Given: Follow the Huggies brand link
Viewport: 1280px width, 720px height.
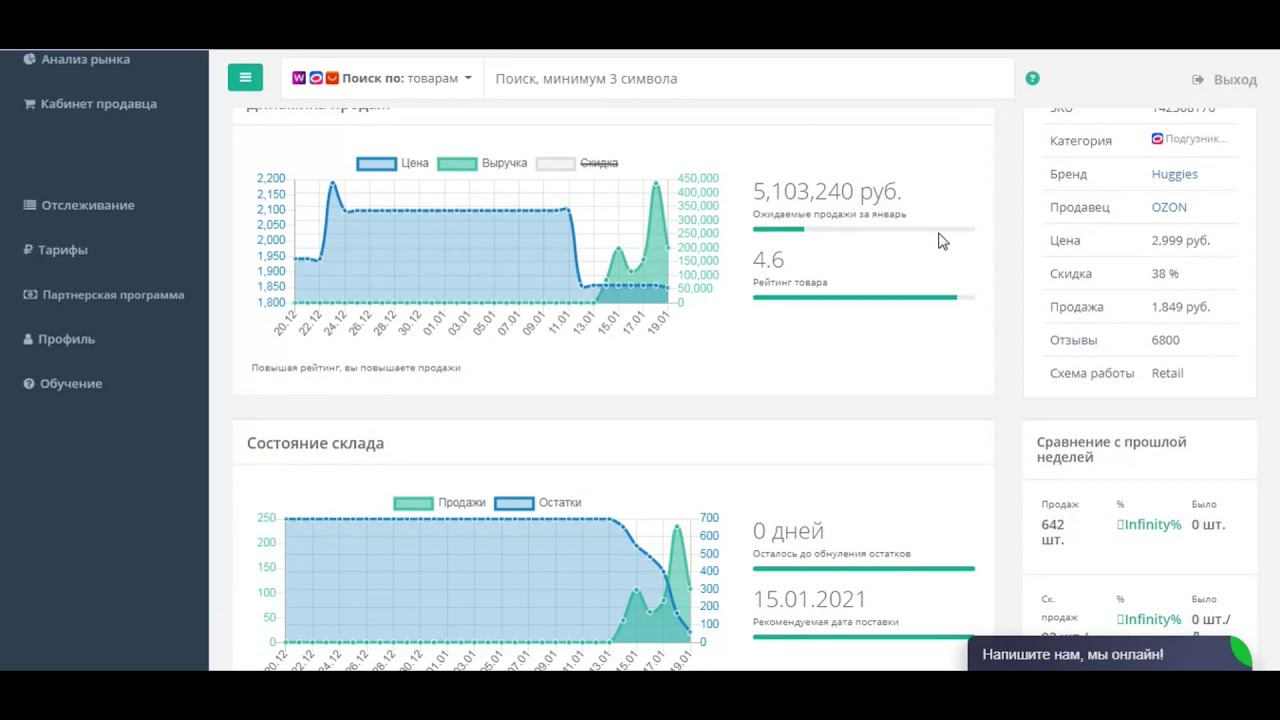Looking at the screenshot, I should point(1174,174).
